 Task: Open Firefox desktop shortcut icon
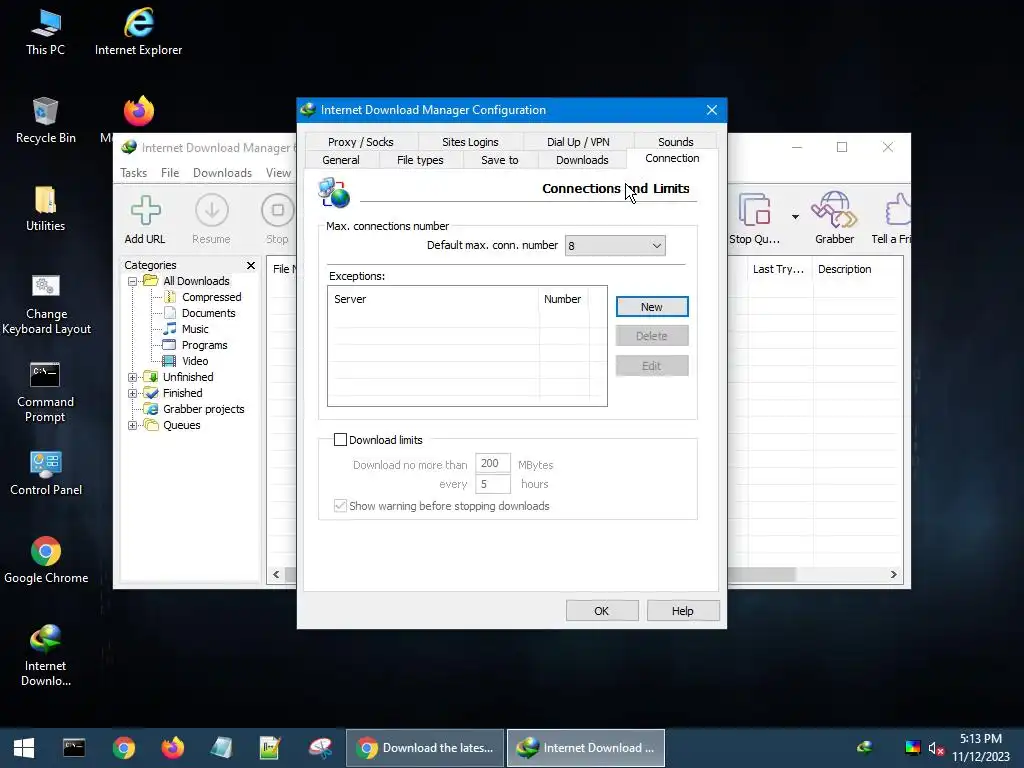click(139, 111)
